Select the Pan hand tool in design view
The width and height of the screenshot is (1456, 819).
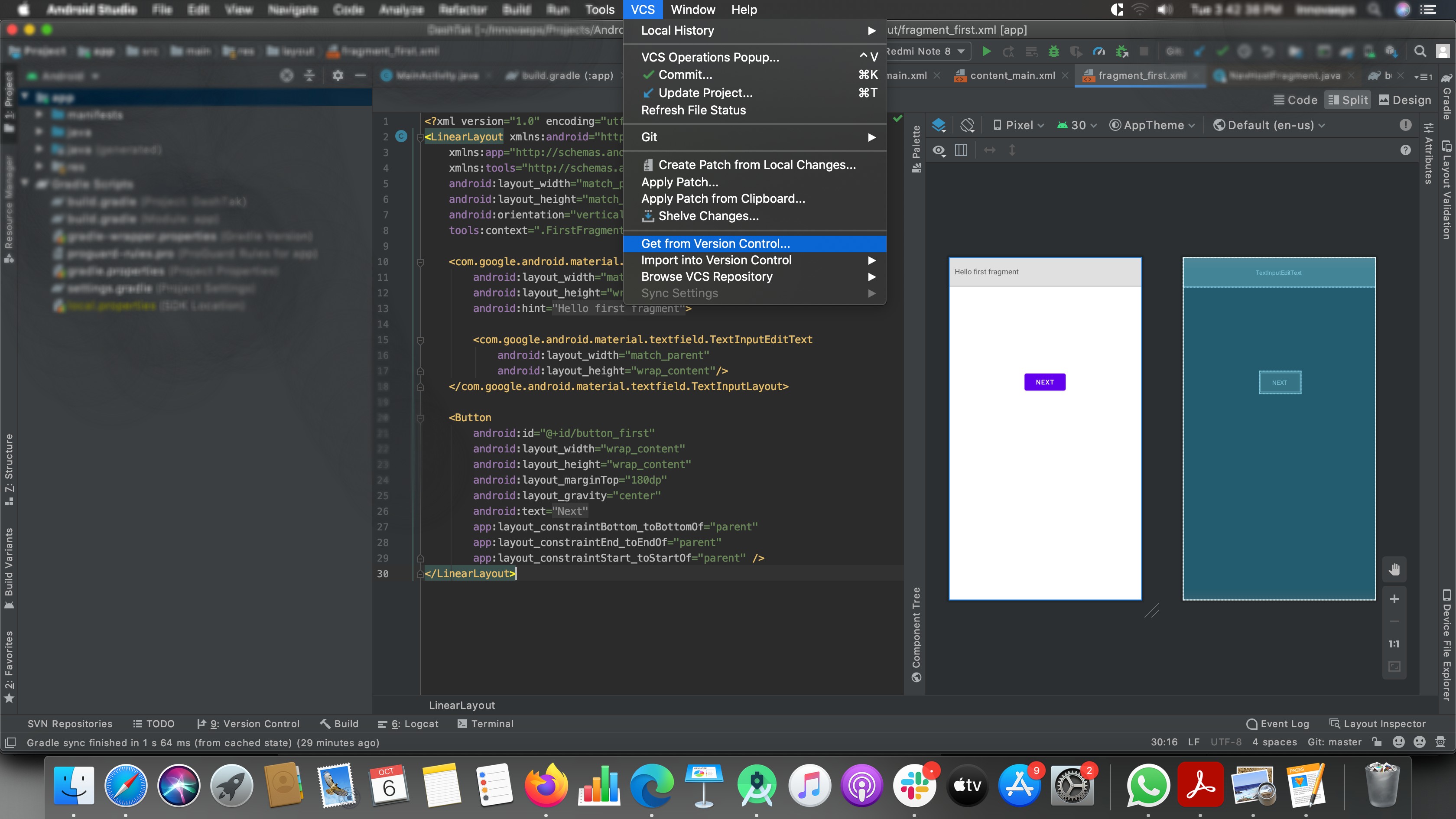pyautogui.click(x=1394, y=569)
